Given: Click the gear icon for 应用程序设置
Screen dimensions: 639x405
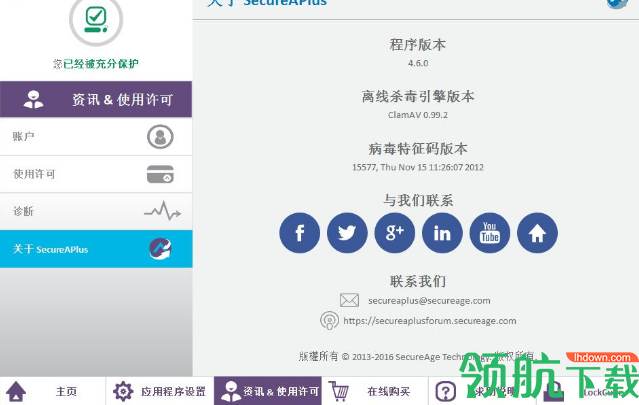Looking at the screenshot, I should [x=123, y=391].
